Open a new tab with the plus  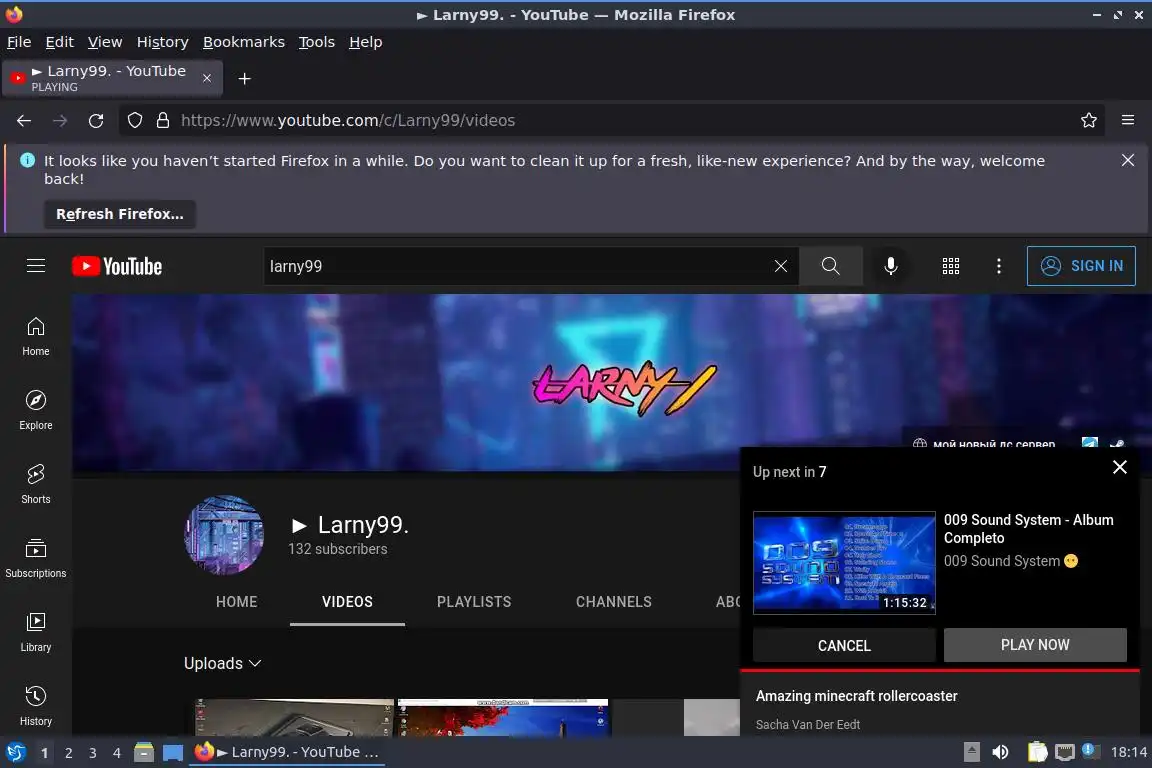pos(245,79)
